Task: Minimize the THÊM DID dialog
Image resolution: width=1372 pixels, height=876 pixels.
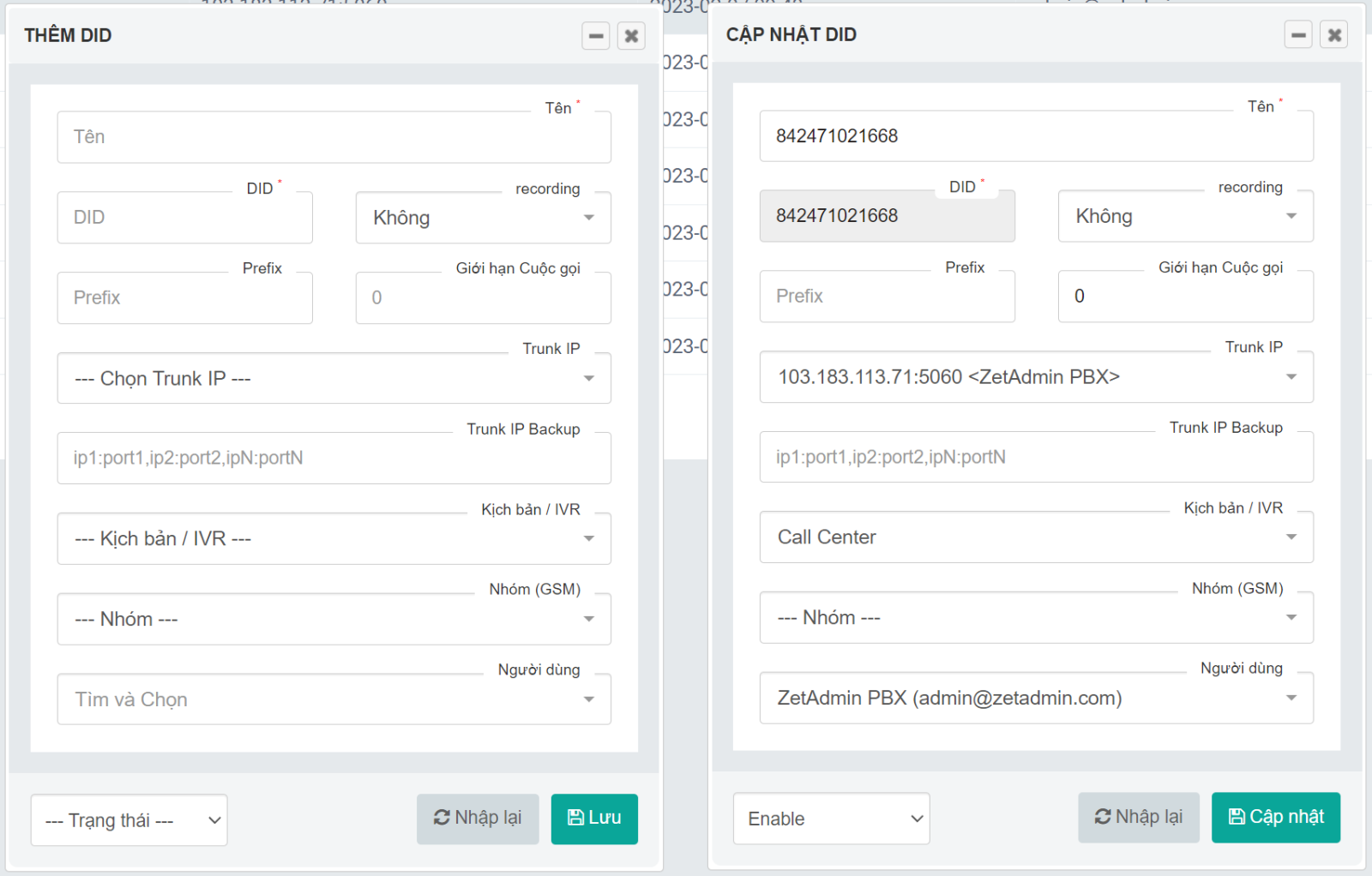Action: pyautogui.click(x=596, y=36)
